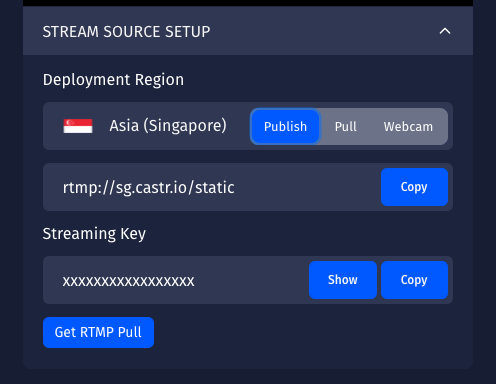Switch to Webcam mode
Viewport: 496px width, 384px height.
click(x=408, y=126)
